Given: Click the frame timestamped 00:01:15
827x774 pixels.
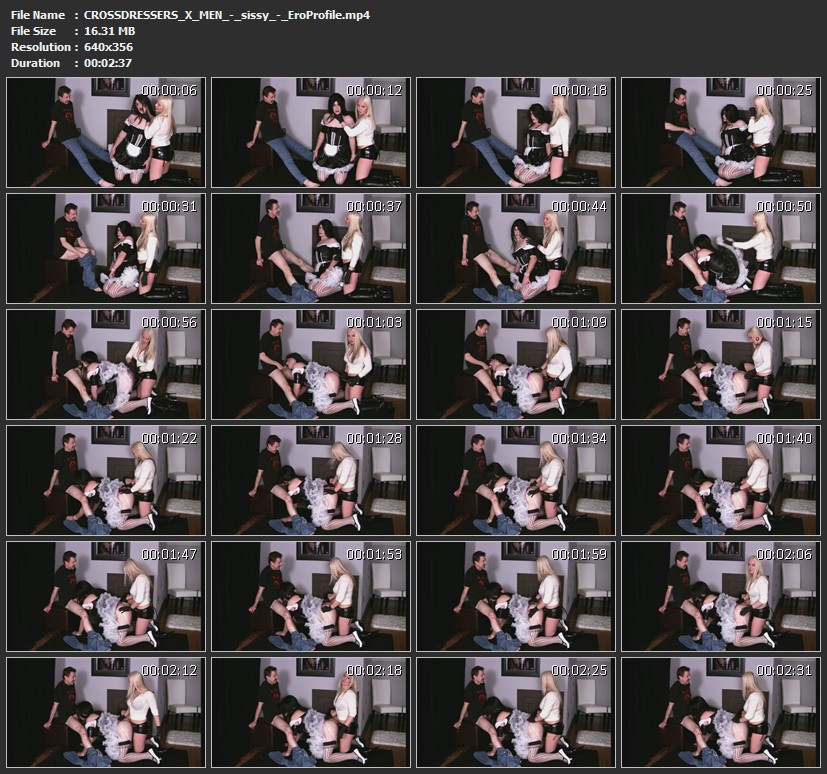Looking at the screenshot, I should pos(721,364).
